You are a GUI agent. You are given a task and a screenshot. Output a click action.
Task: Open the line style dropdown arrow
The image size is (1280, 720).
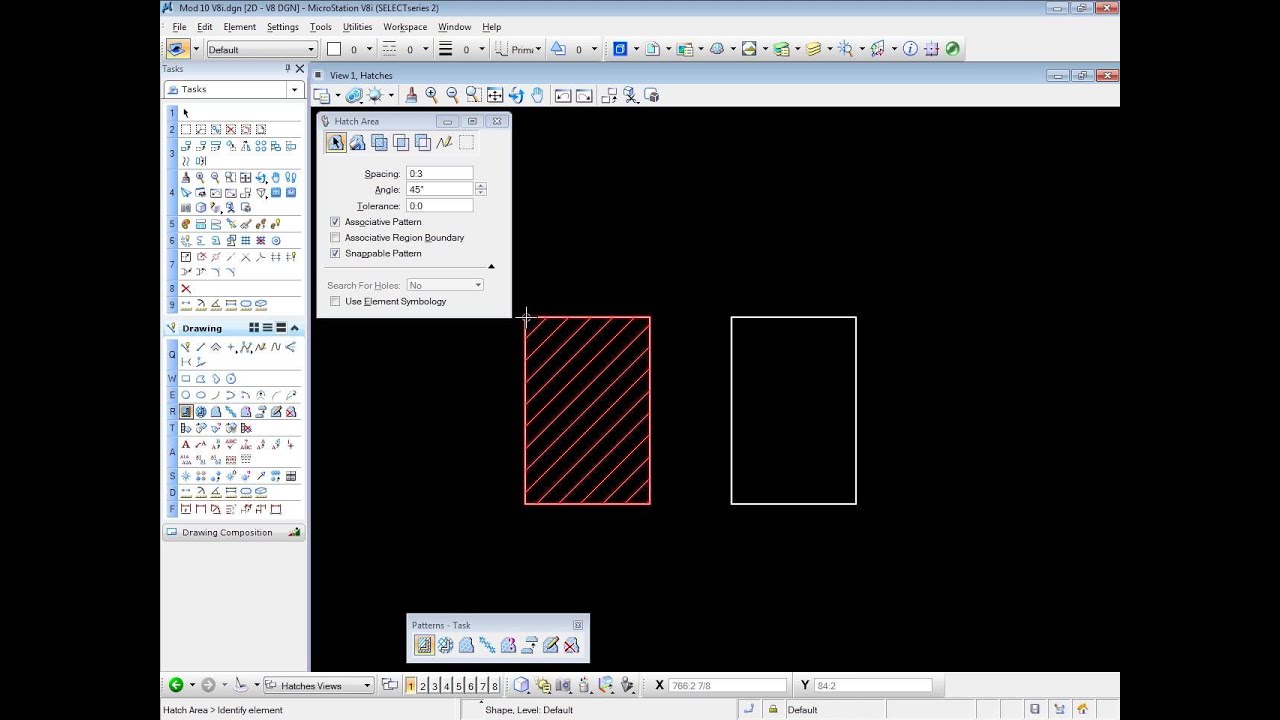(425, 49)
